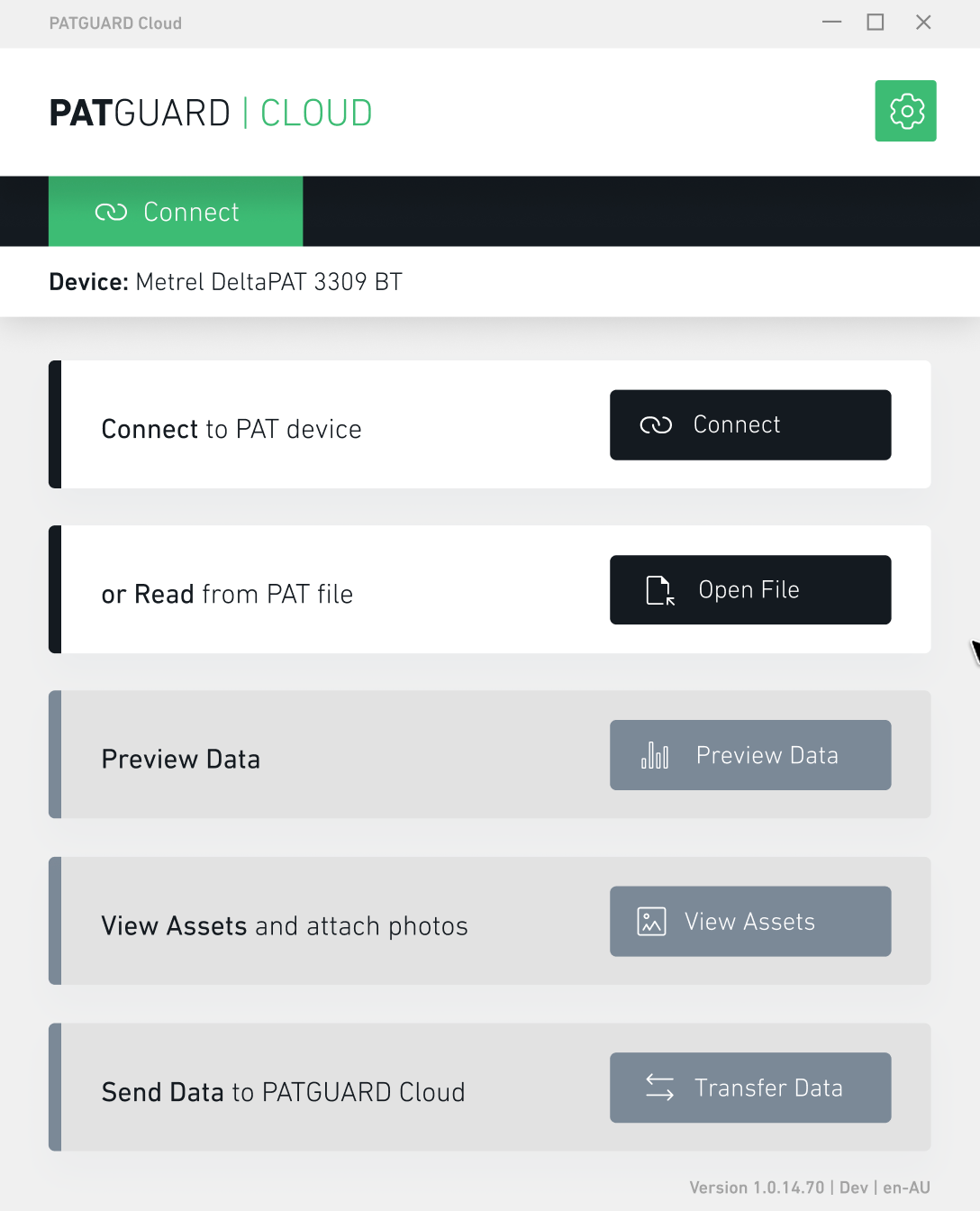Click the arrows icon on Transfer Data button
This screenshot has height=1211, width=980.
[x=659, y=1088]
